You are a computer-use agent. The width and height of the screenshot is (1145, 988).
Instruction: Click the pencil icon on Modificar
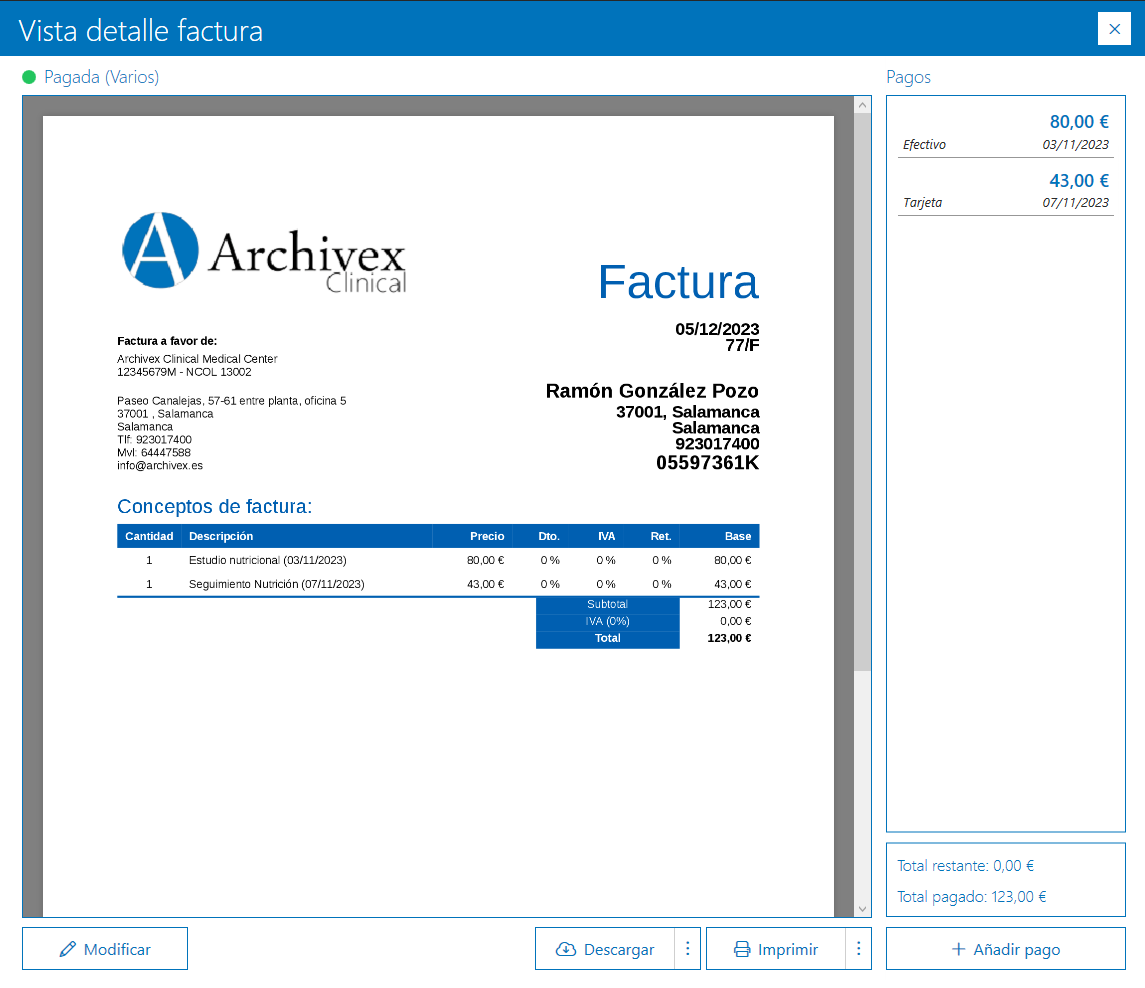click(x=68, y=949)
